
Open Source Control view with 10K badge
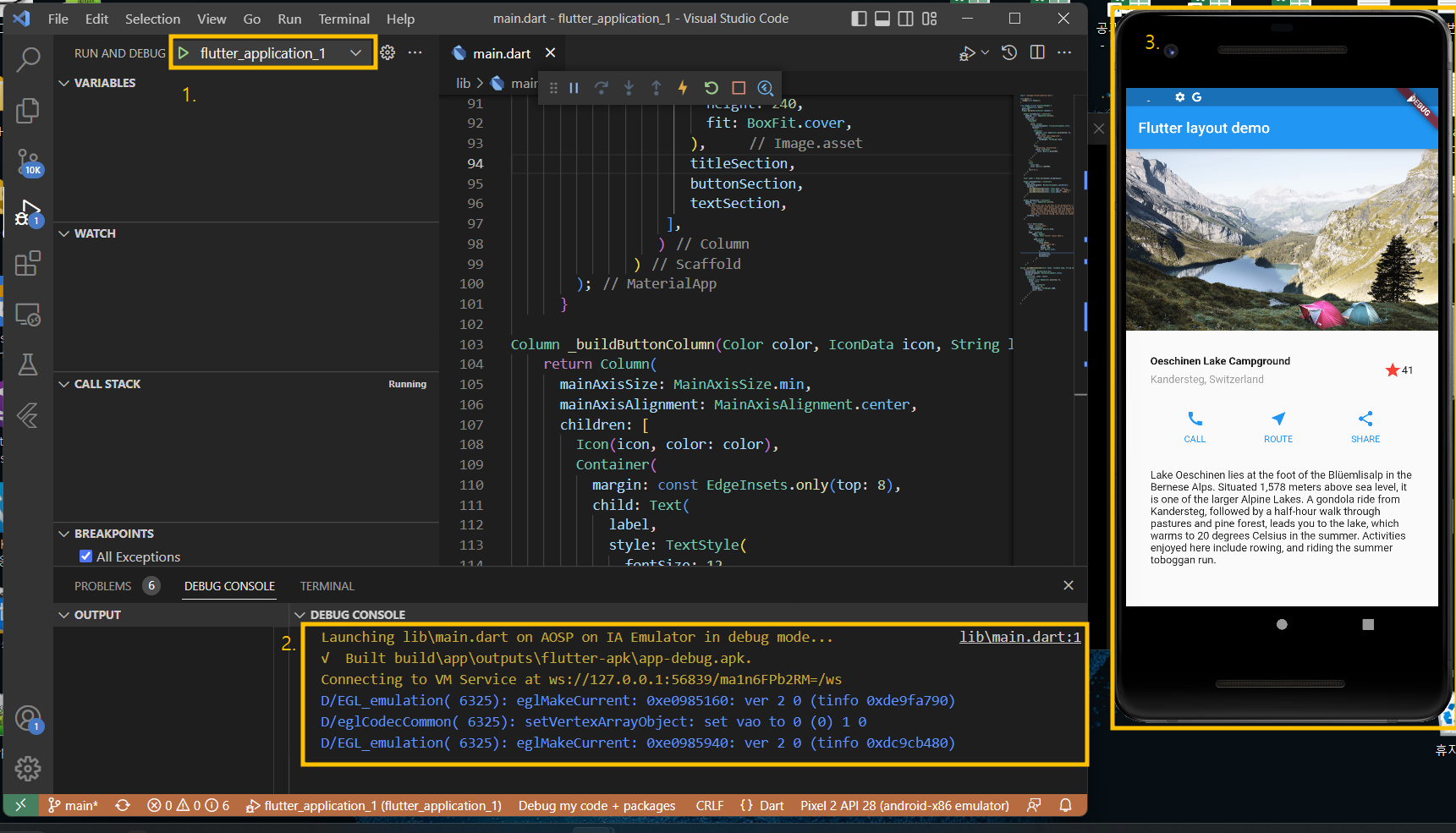click(x=28, y=162)
